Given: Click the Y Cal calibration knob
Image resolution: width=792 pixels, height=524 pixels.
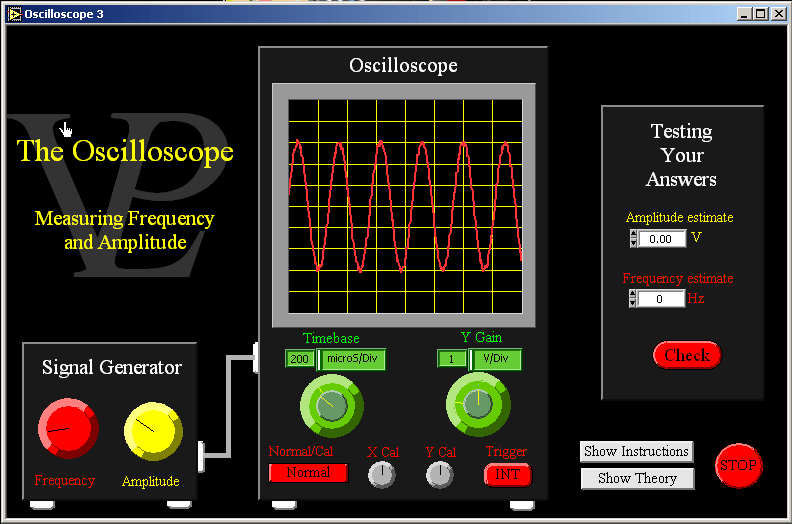Looking at the screenshot, I should tap(439, 475).
